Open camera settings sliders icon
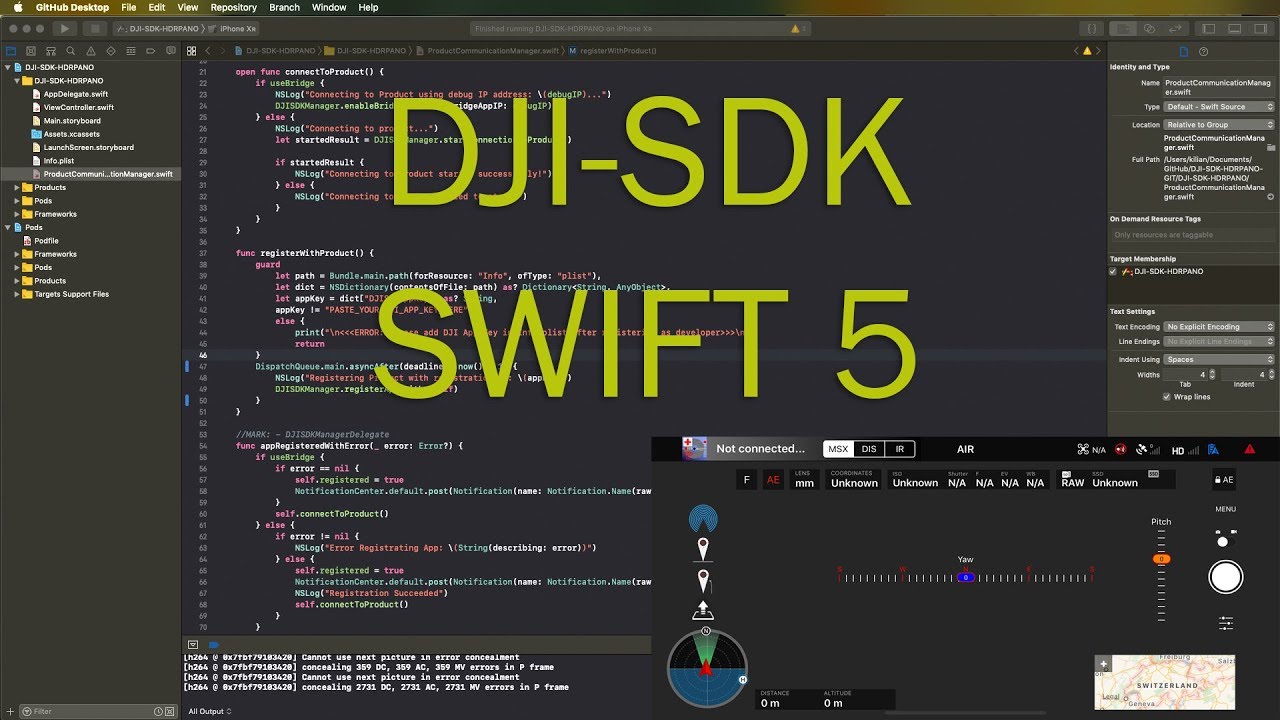Image resolution: width=1280 pixels, height=720 pixels. click(1226, 623)
